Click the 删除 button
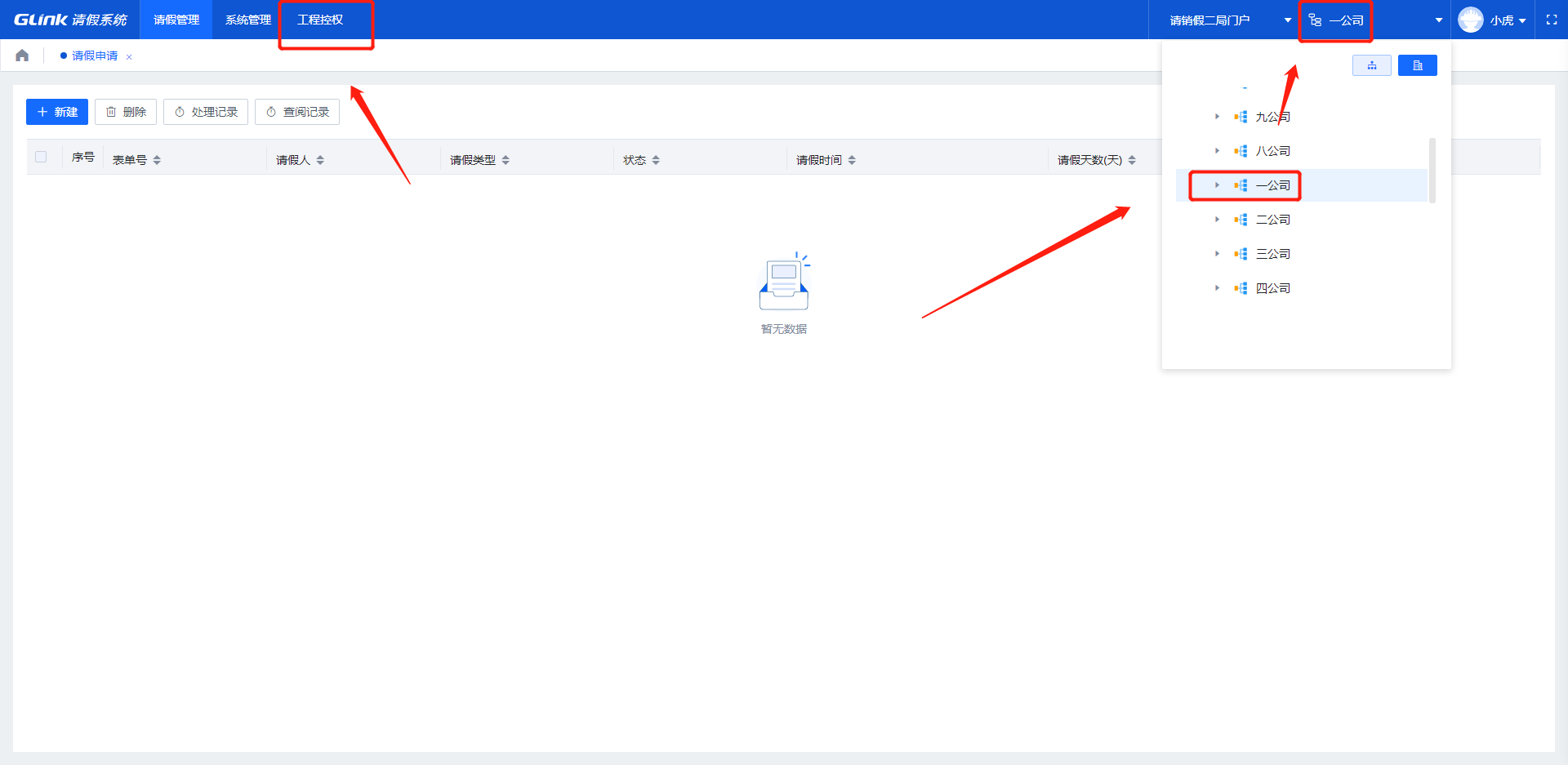This screenshot has width=1568, height=765. 126,112
